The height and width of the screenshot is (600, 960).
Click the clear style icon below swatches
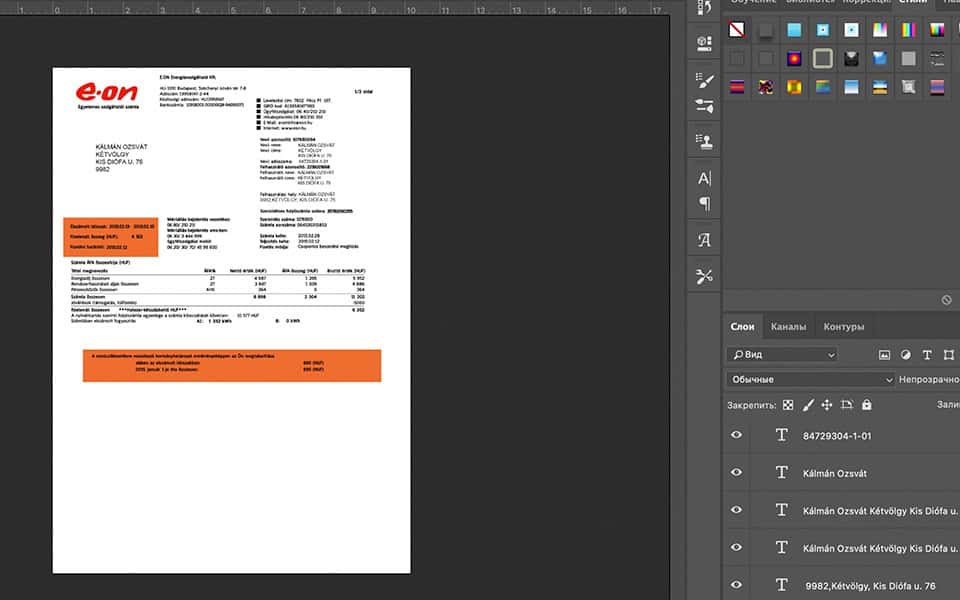(947, 299)
